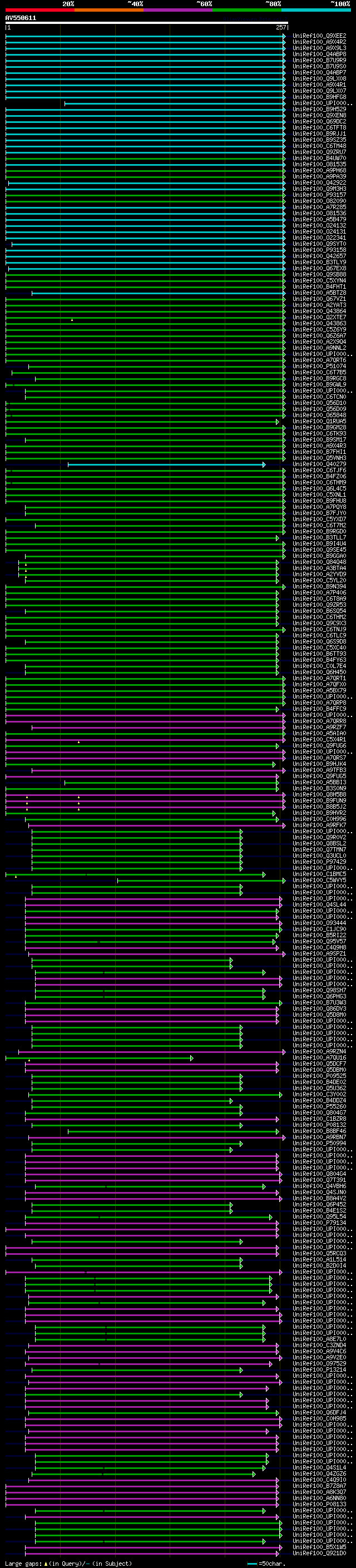Select subject label UniRef100_A3BTA4

pos(319,568)
